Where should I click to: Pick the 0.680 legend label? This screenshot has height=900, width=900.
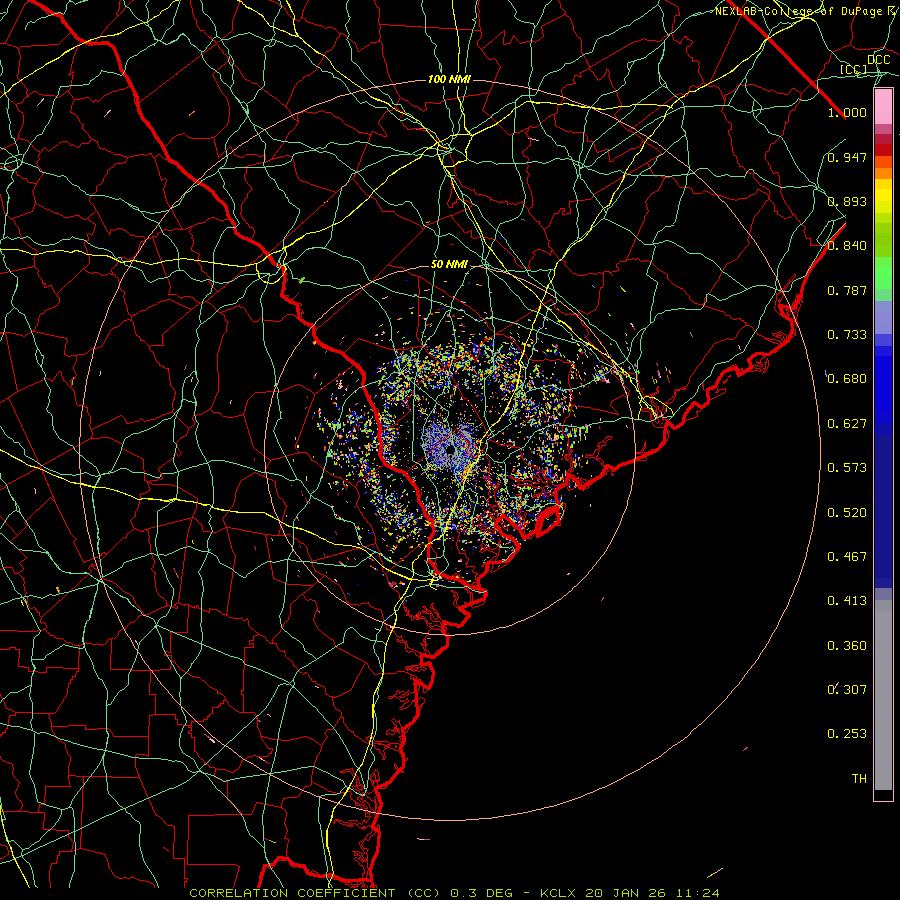[847, 379]
